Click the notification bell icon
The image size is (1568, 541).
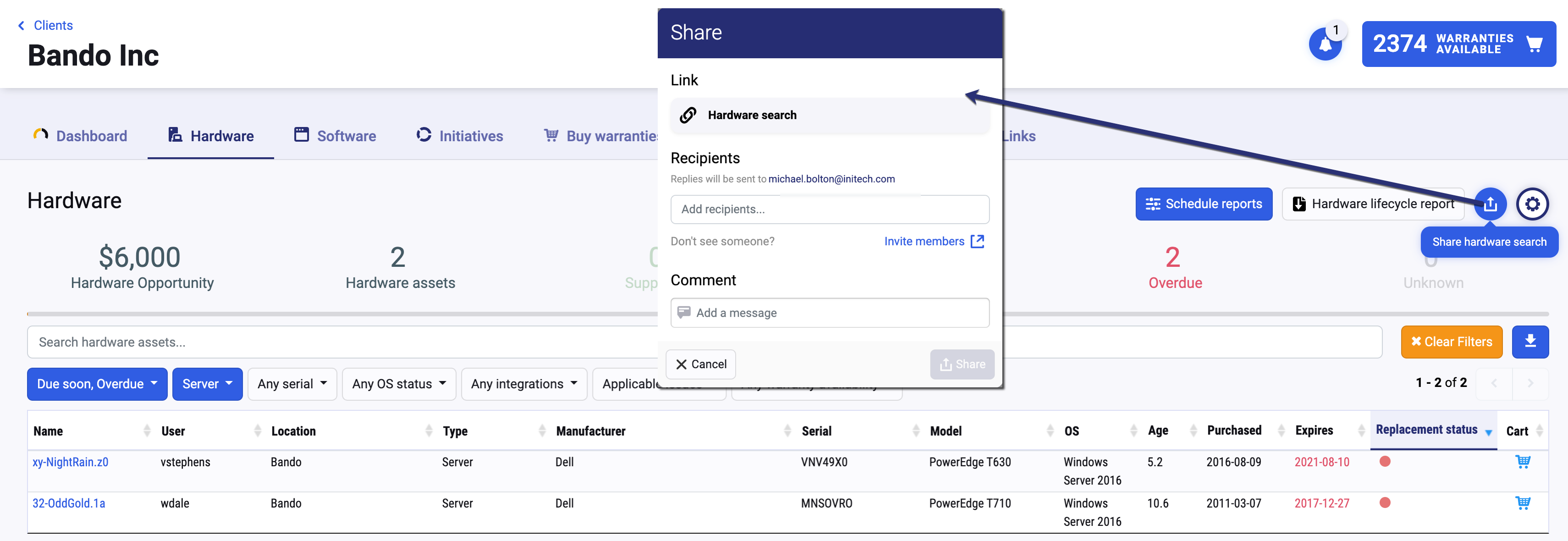click(1325, 44)
